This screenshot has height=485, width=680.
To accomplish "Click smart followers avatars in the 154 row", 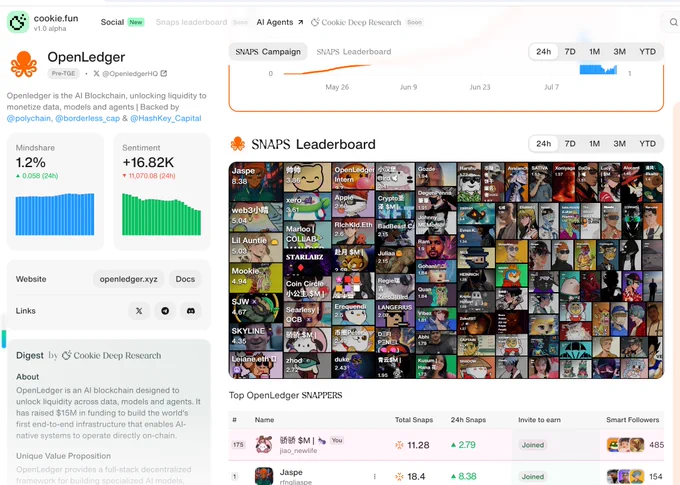I will 625,476.
